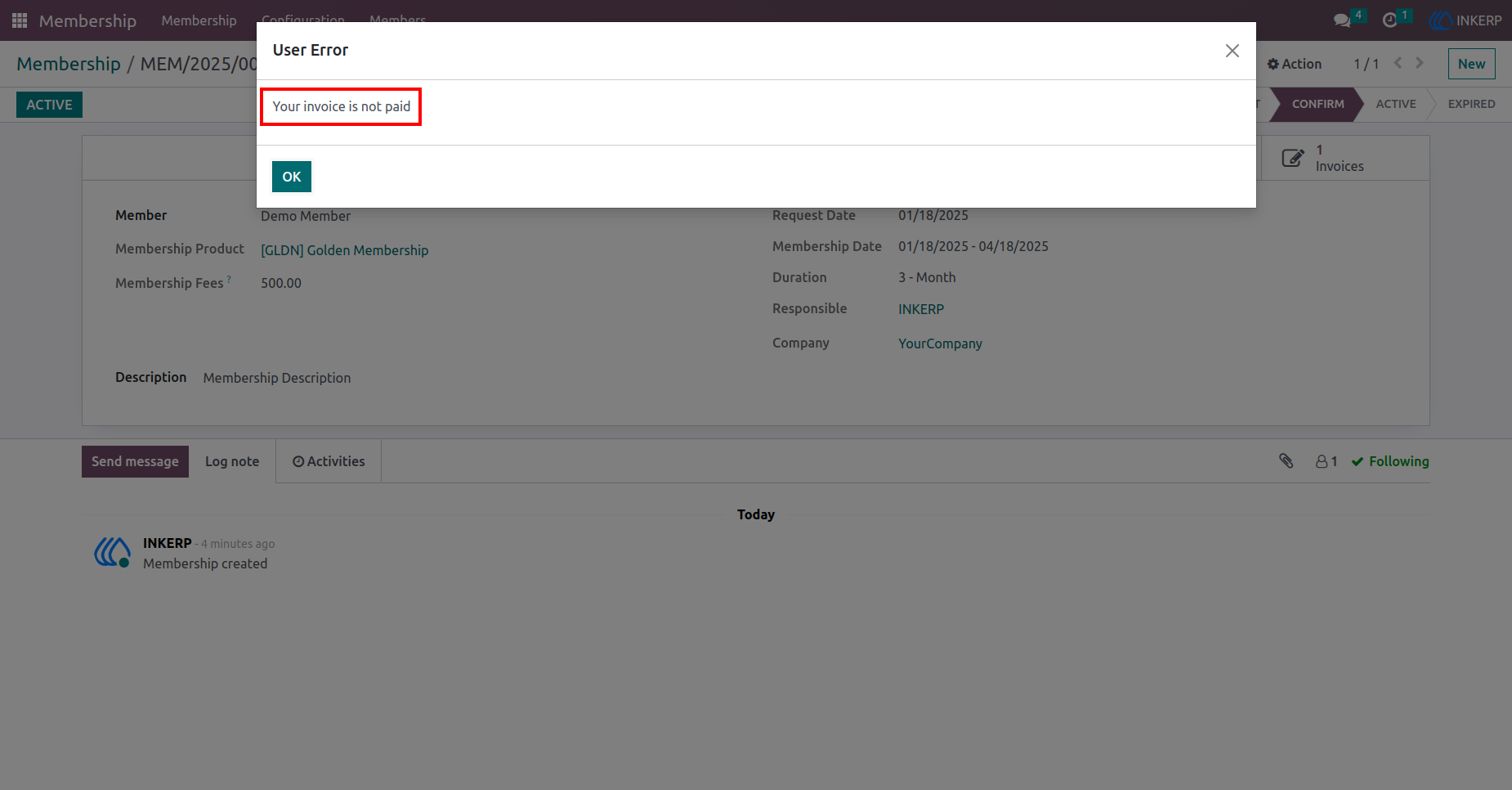The width and height of the screenshot is (1512, 790).
Task: Click the INKERP user logo in top bar
Action: (1440, 20)
